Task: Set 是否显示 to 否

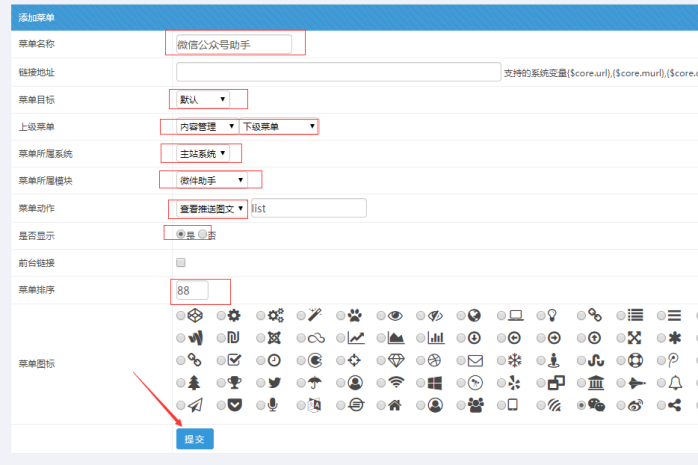Action: tap(203, 234)
